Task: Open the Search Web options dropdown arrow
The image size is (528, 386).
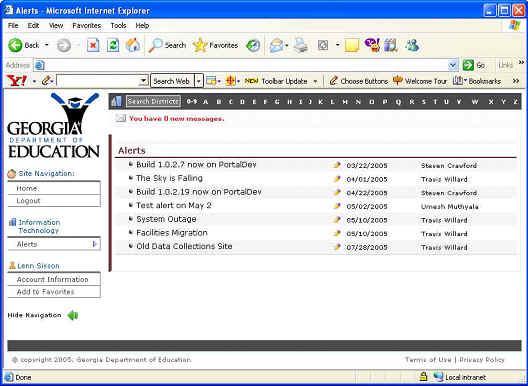Action: [x=199, y=81]
